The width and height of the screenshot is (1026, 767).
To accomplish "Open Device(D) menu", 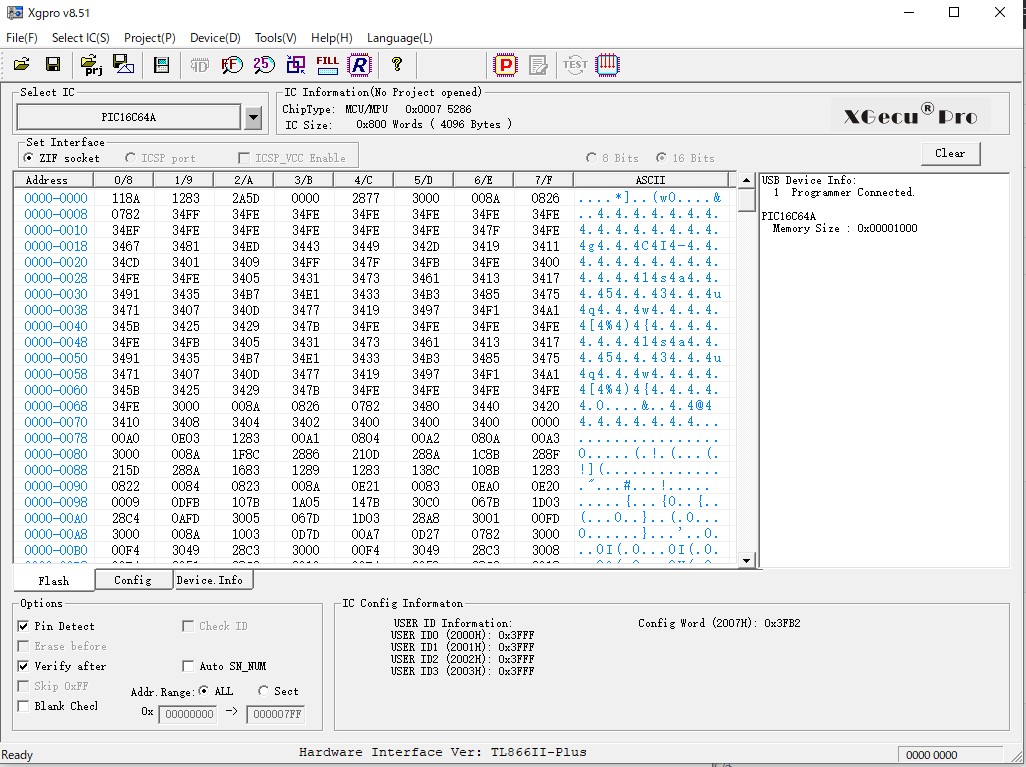I will coord(215,38).
